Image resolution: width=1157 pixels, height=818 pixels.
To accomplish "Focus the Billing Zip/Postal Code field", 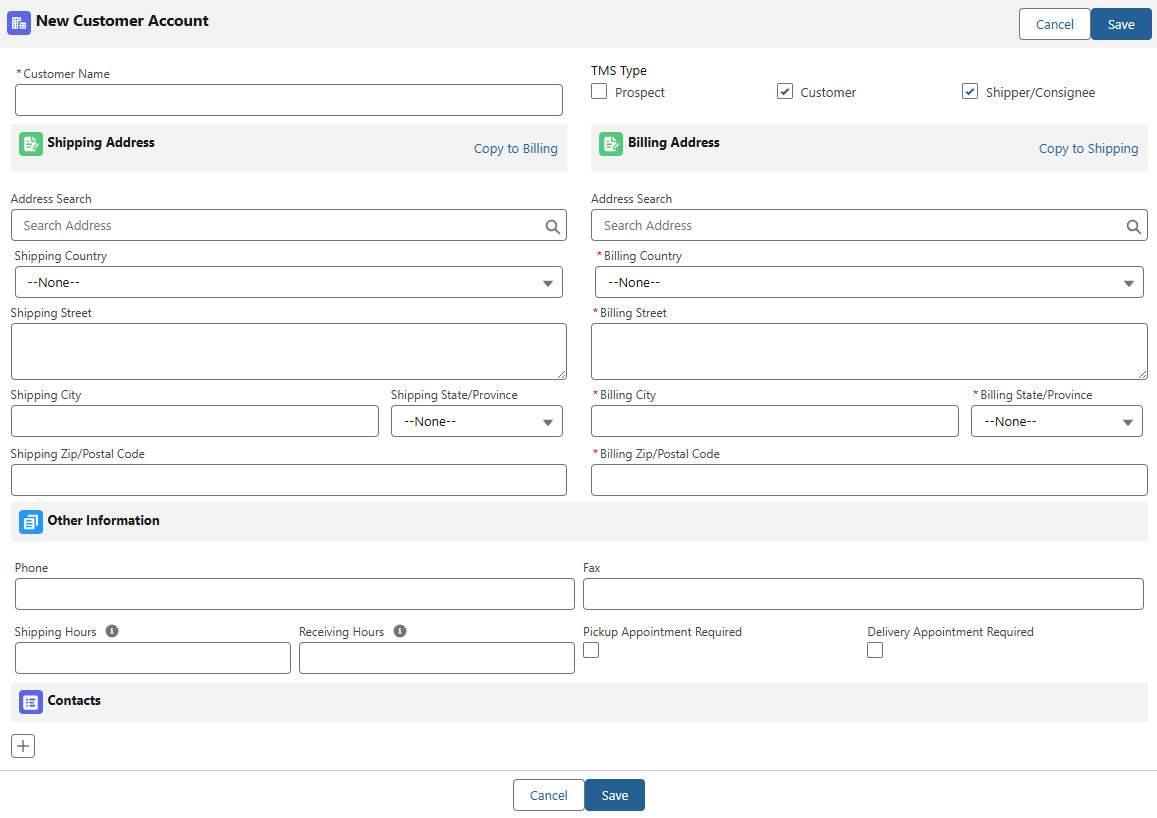I will [869, 480].
